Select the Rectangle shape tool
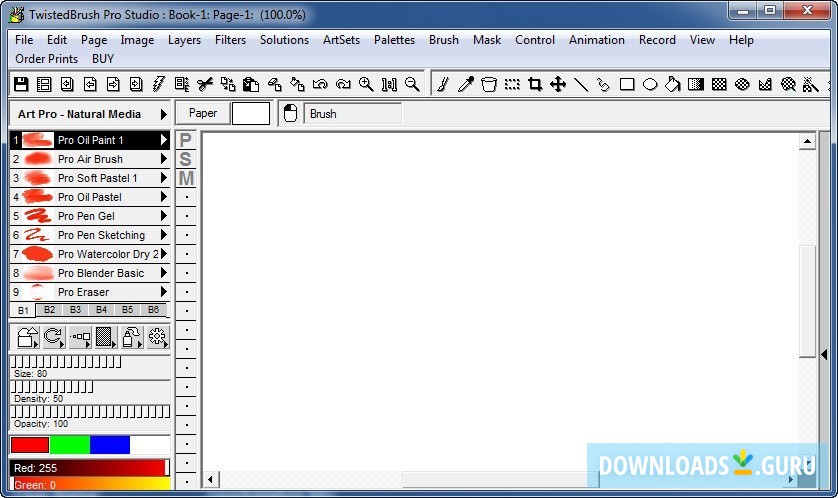 coord(627,84)
